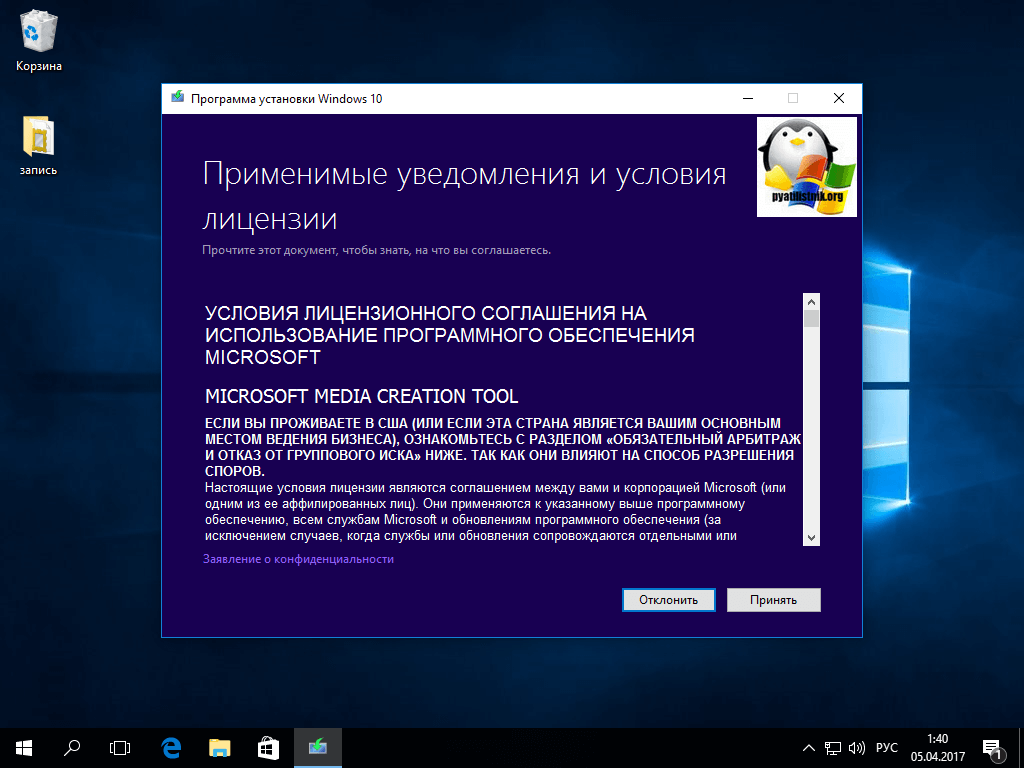The height and width of the screenshot is (768, 1024).
Task: Click the Принять (Accept) button
Action: (x=773, y=600)
